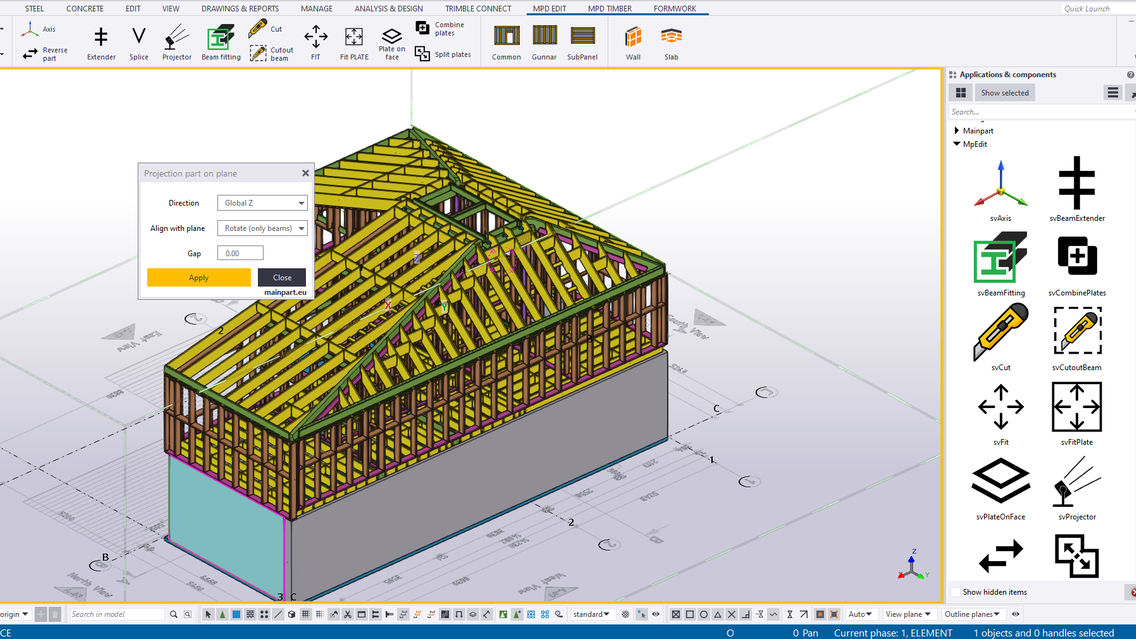Choose the svCut component
Viewport: 1136px width, 639px height.
1001,338
